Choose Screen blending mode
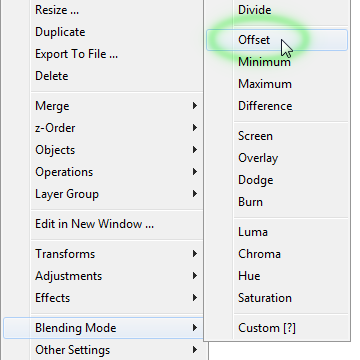360x360 pixels. (x=277, y=136)
